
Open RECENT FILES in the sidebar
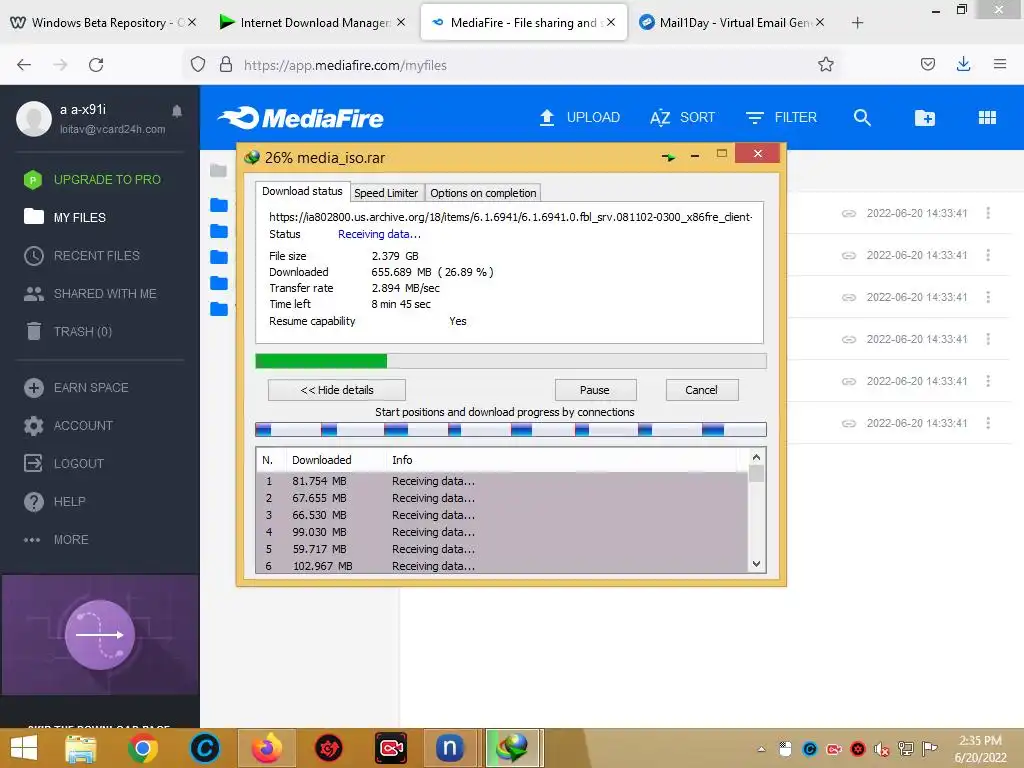point(82,255)
